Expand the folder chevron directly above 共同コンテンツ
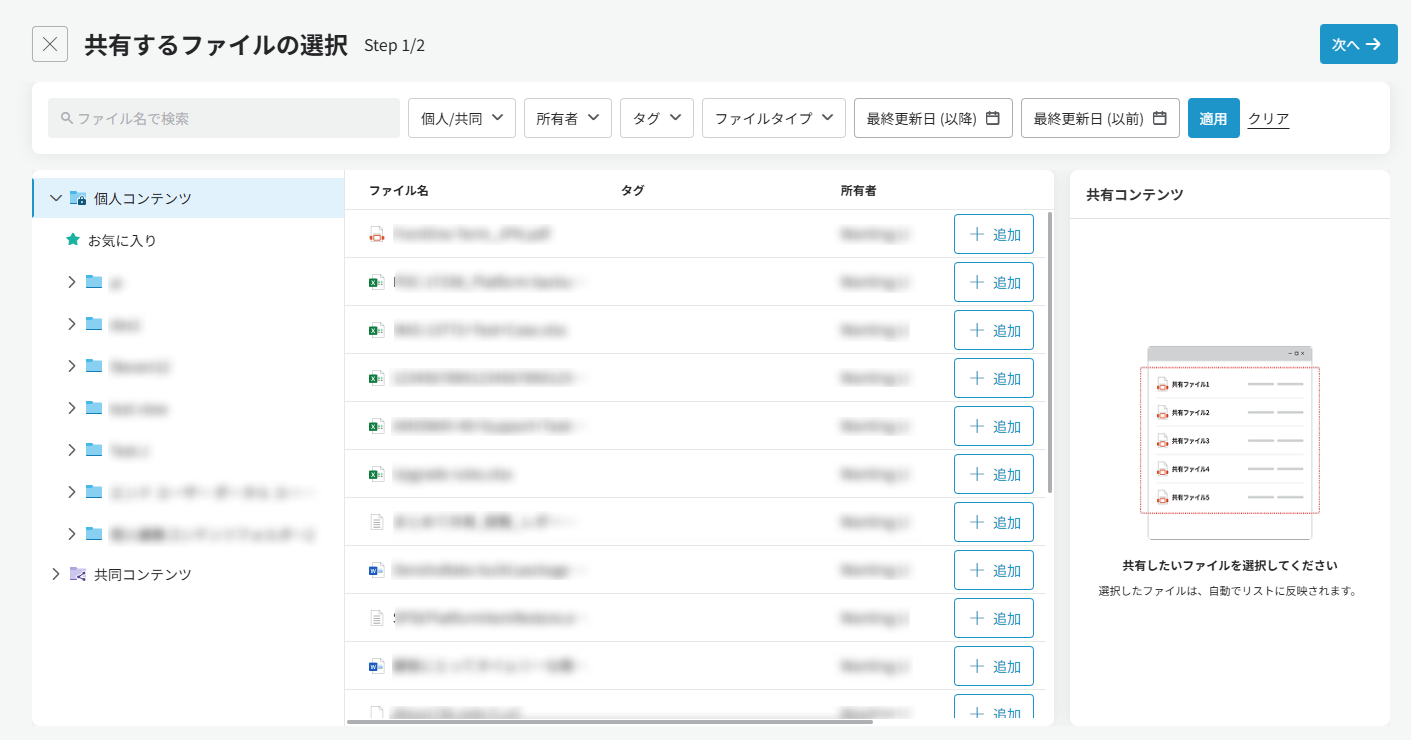This screenshot has height=740, width=1411. 71,534
